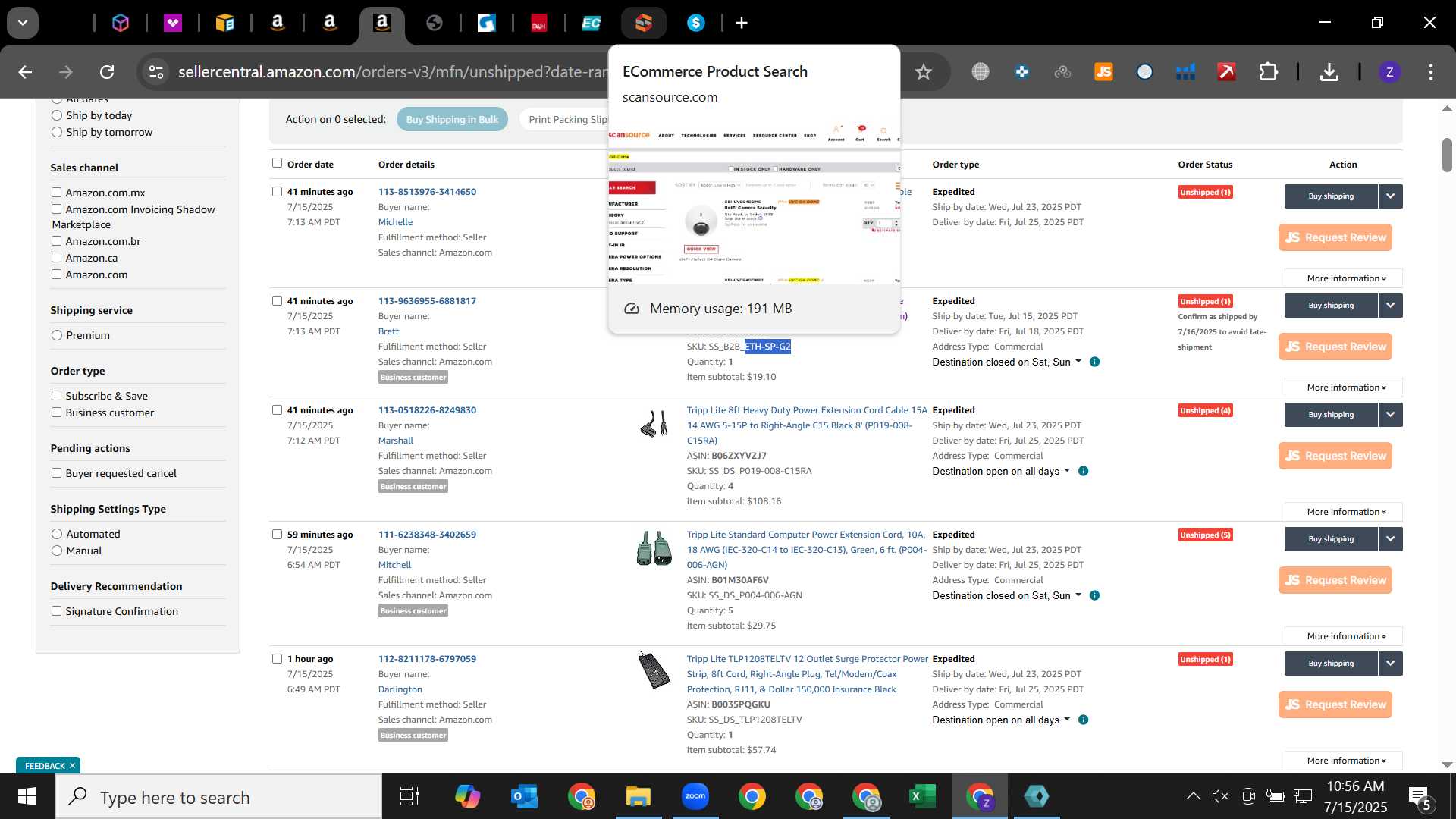Check the Amazon.com.mx sales channel
Image resolution: width=1456 pixels, height=819 pixels.
(x=56, y=193)
